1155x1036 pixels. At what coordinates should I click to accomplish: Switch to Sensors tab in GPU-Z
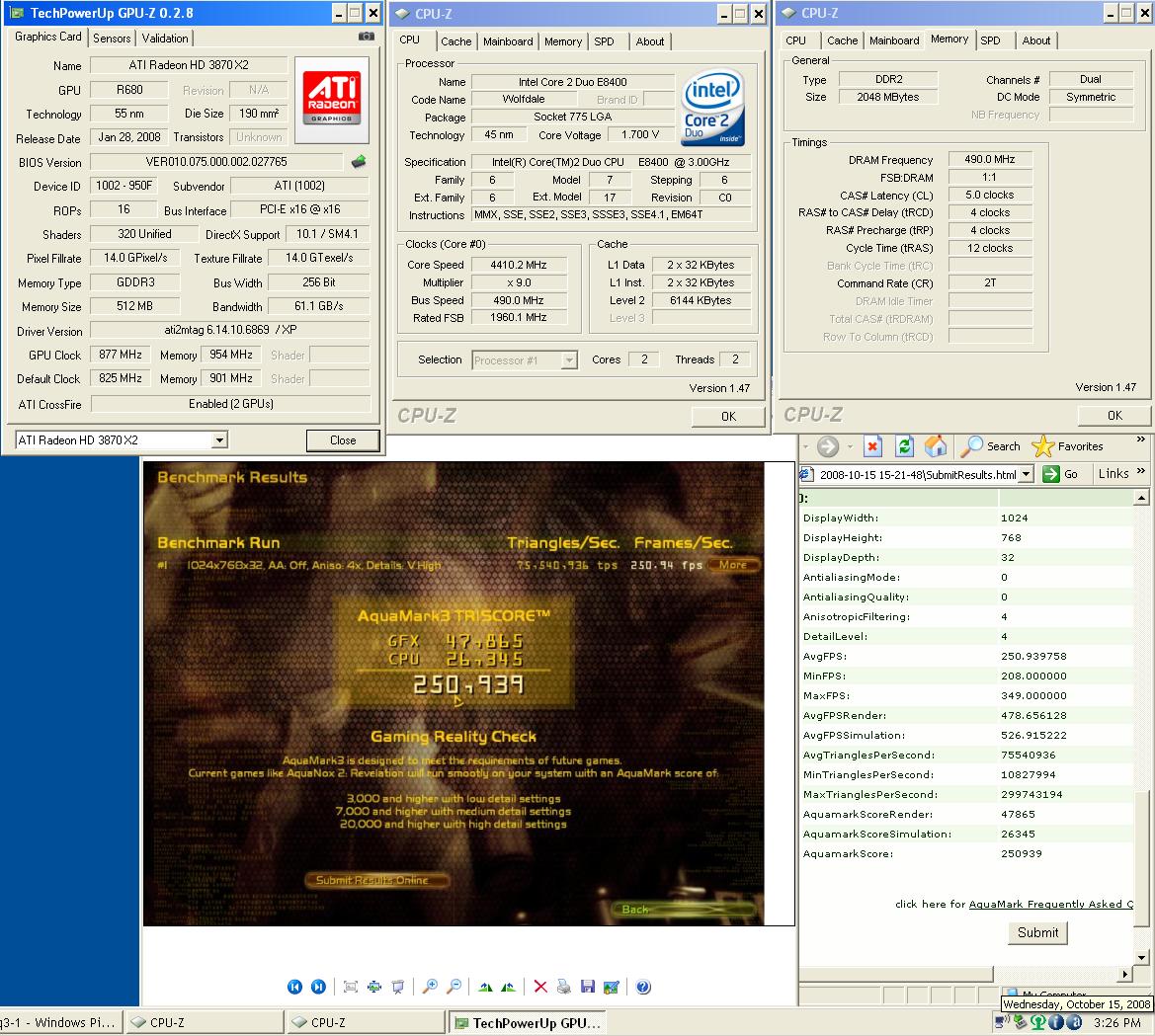tap(112, 39)
